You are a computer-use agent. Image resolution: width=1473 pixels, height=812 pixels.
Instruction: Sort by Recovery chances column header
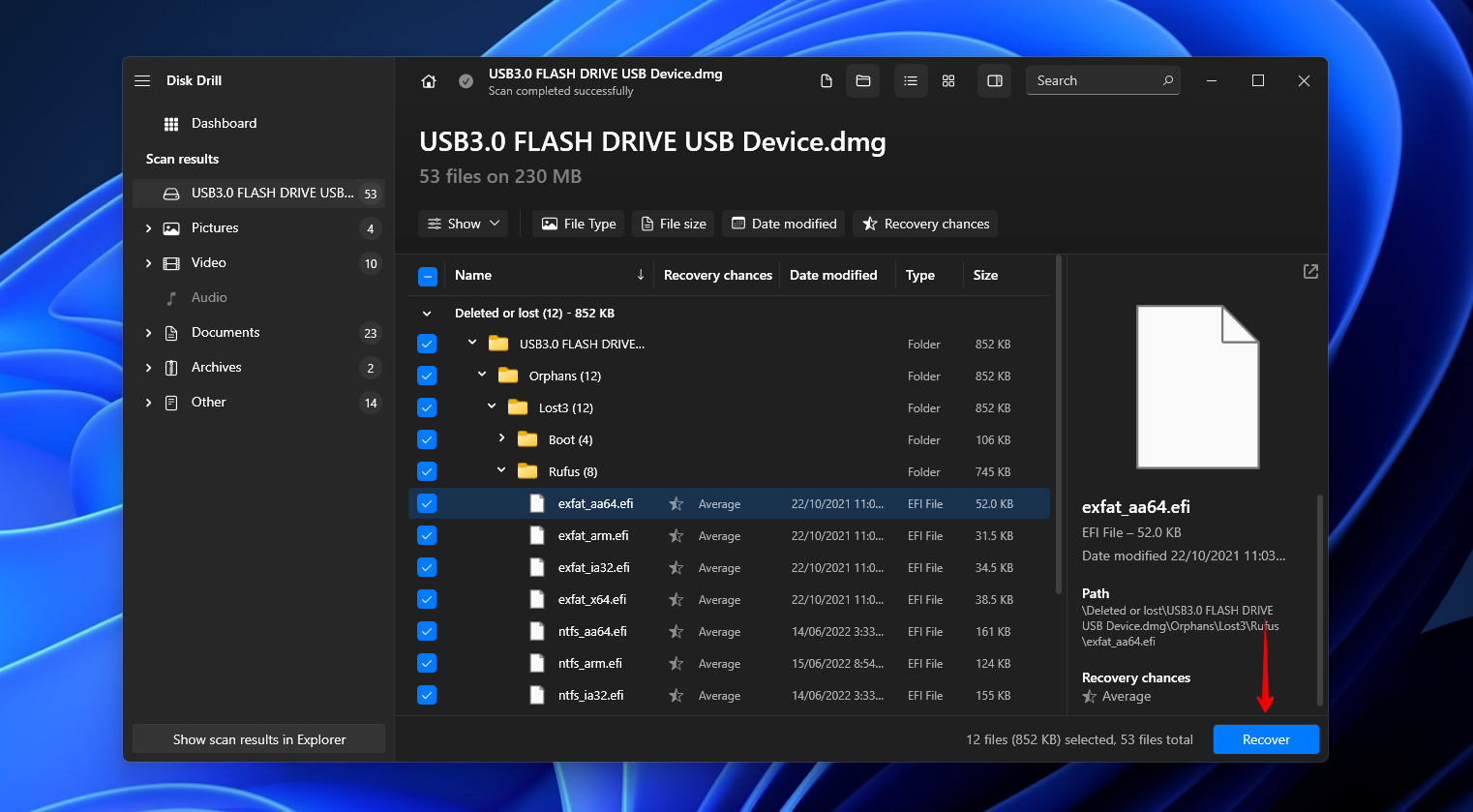(x=718, y=276)
